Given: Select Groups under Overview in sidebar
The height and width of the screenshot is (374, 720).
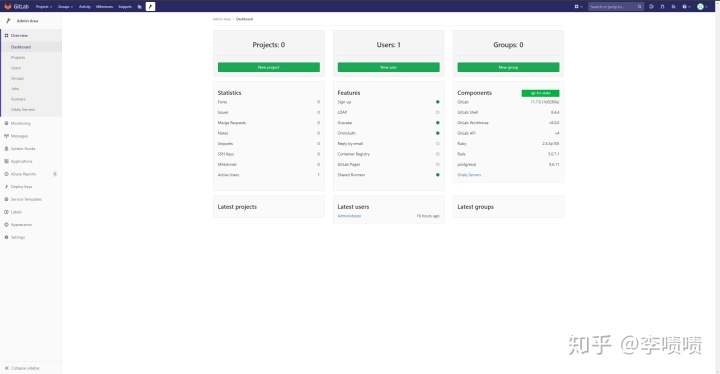Looking at the screenshot, I should pyautogui.click(x=17, y=79).
